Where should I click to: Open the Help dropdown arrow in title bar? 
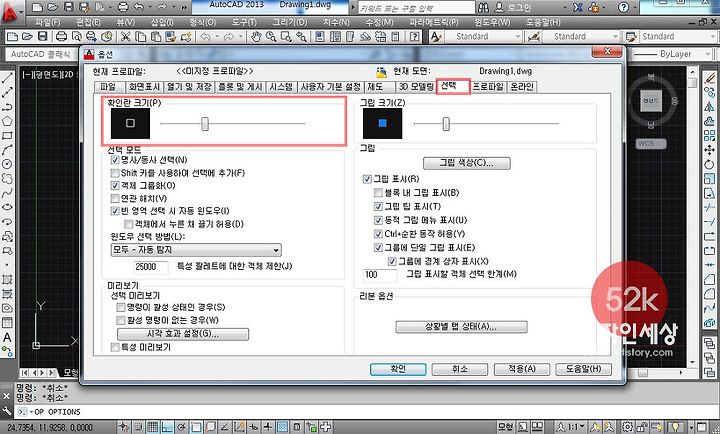click(636, 7)
